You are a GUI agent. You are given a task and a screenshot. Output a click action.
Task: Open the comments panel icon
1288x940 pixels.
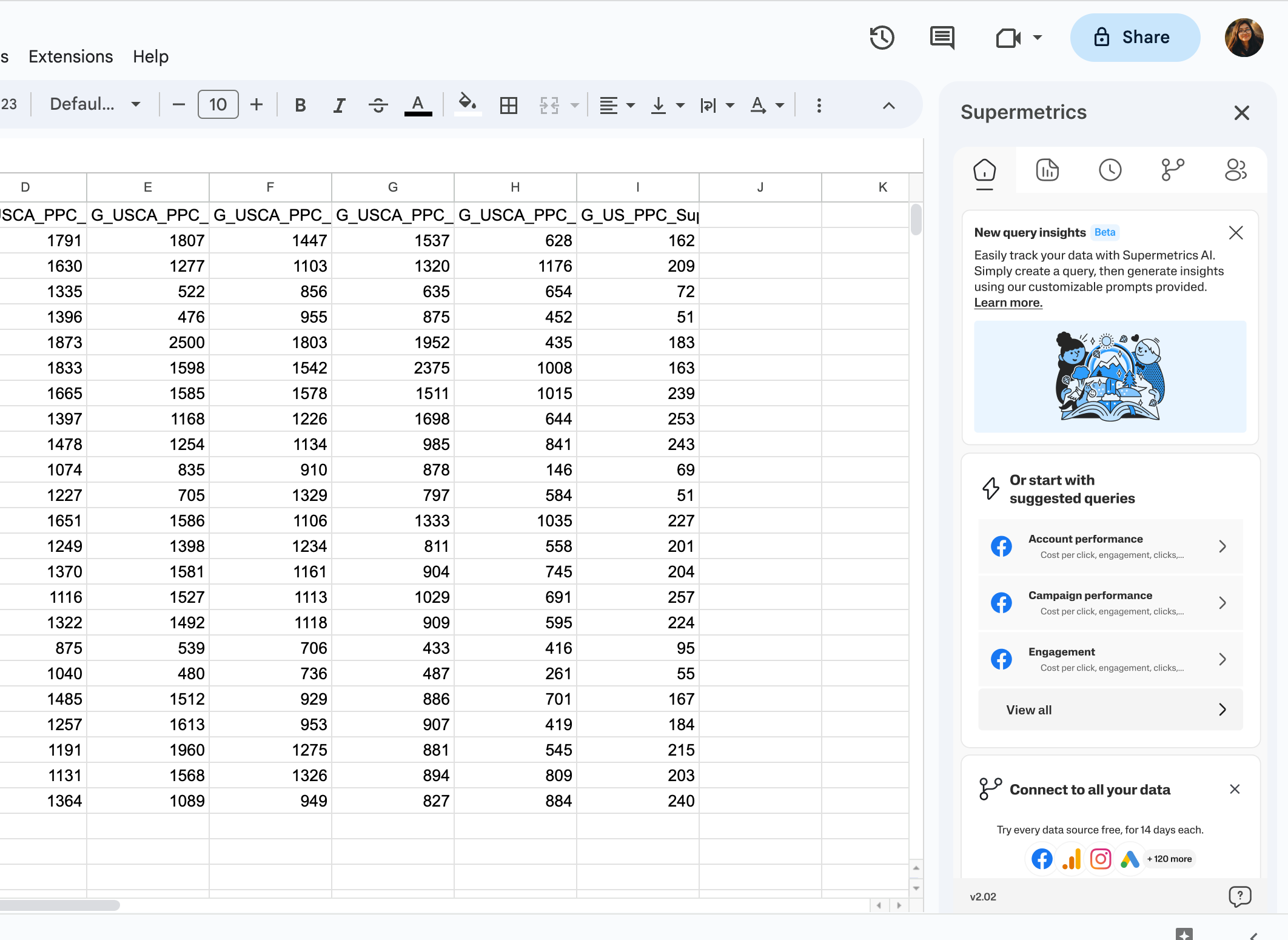942,38
